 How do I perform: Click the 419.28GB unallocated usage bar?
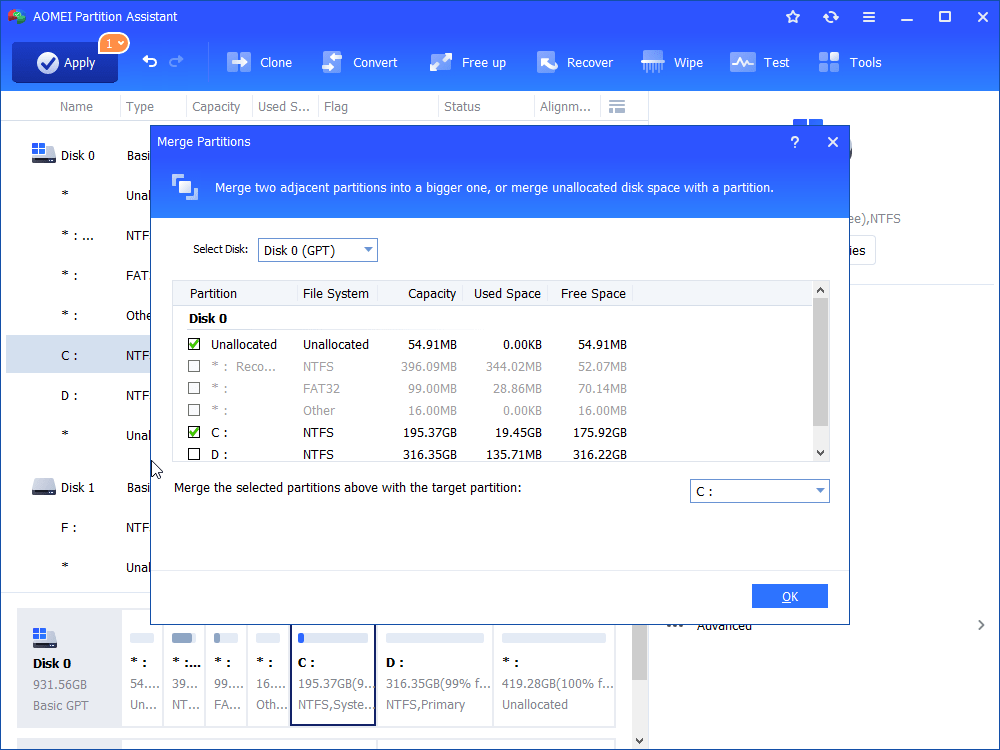554,638
